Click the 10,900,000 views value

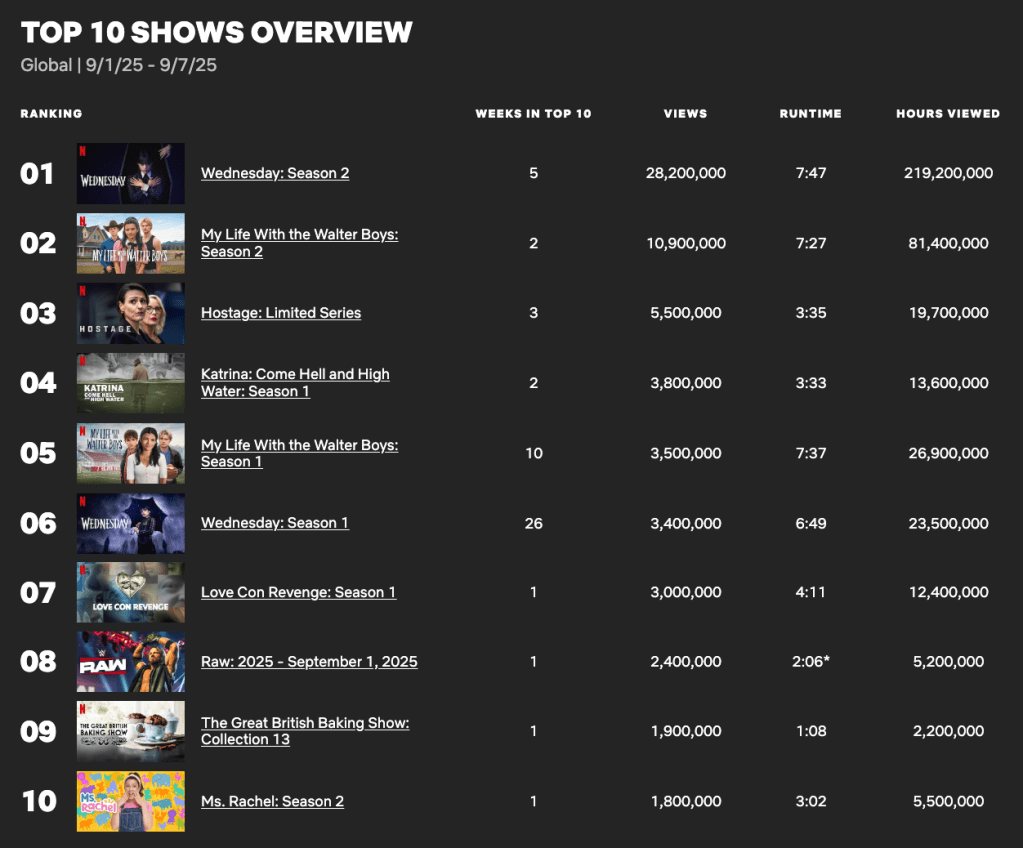pos(686,243)
